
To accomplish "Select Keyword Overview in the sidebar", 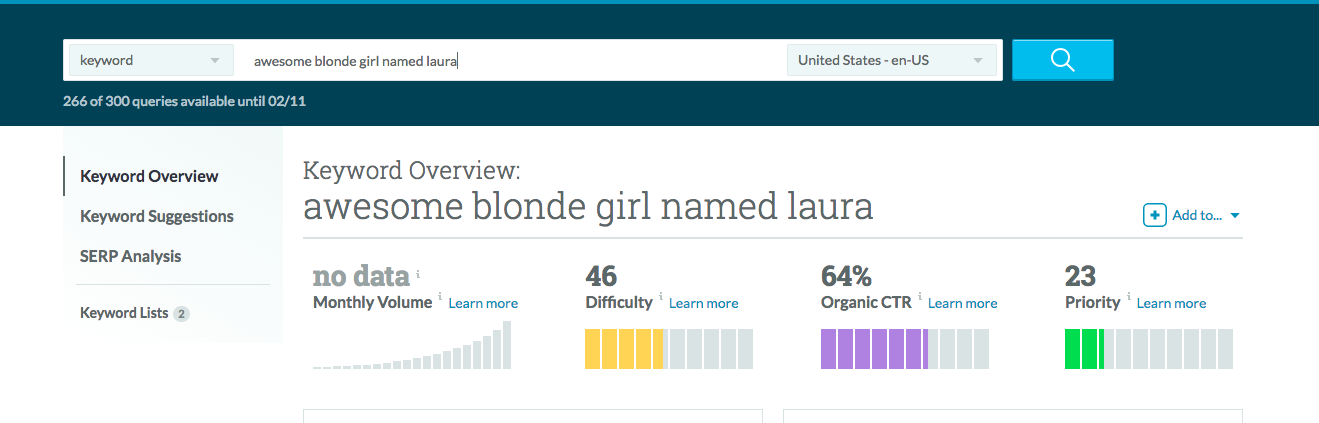I will (149, 176).
